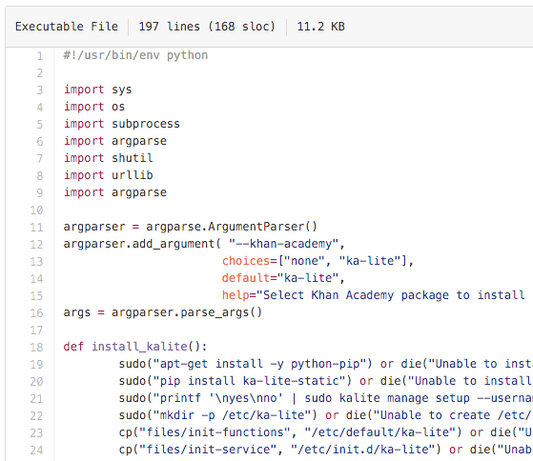
Task: Click line number 18 in the gutter
Action: pyautogui.click(x=37, y=347)
